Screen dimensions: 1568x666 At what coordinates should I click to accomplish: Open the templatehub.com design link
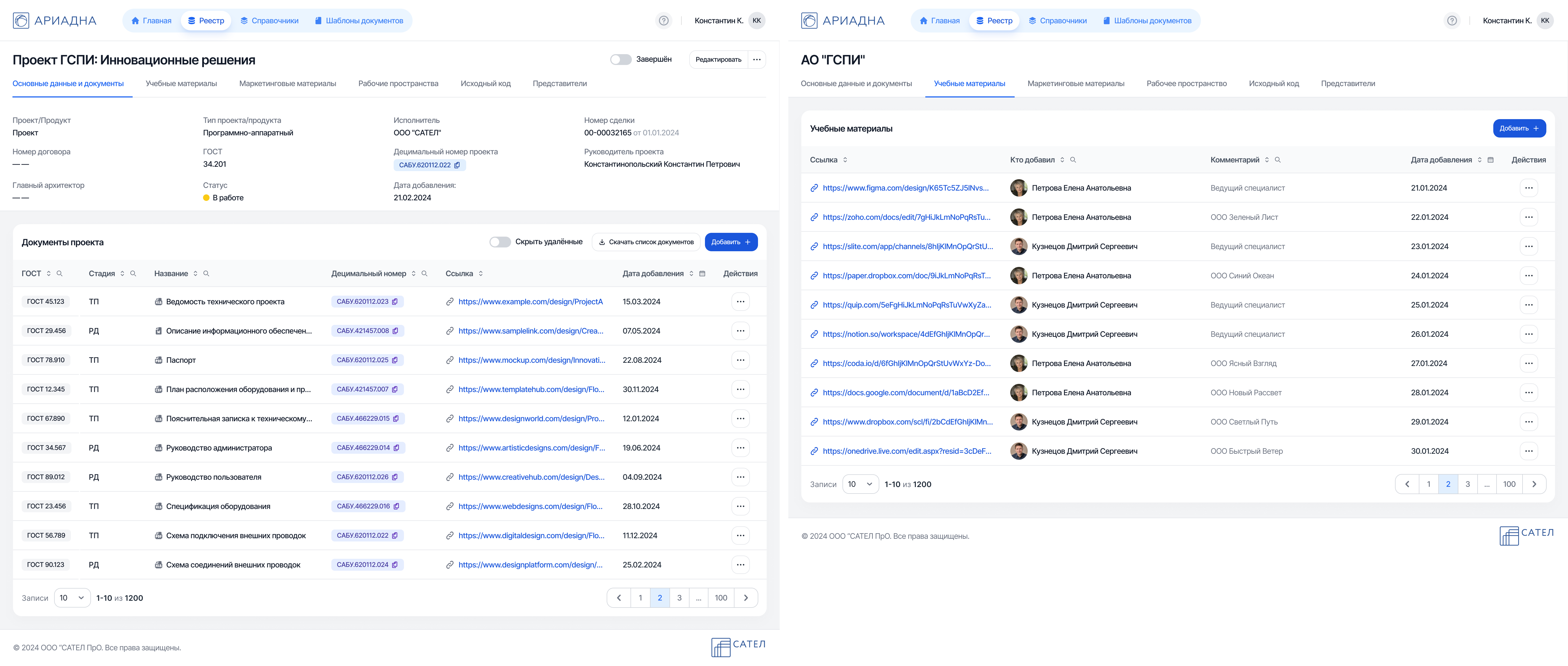click(x=531, y=390)
